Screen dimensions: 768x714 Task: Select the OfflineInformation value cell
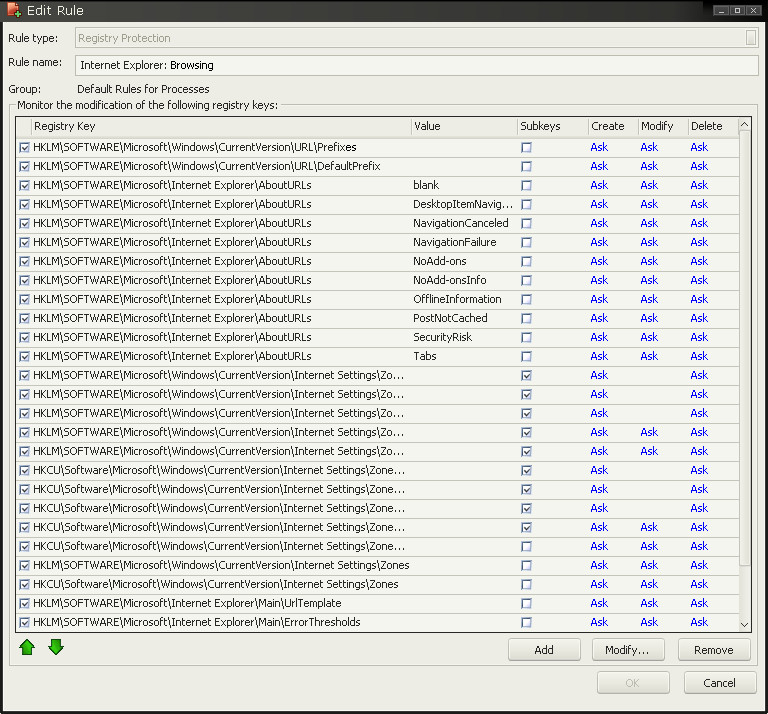tap(457, 300)
